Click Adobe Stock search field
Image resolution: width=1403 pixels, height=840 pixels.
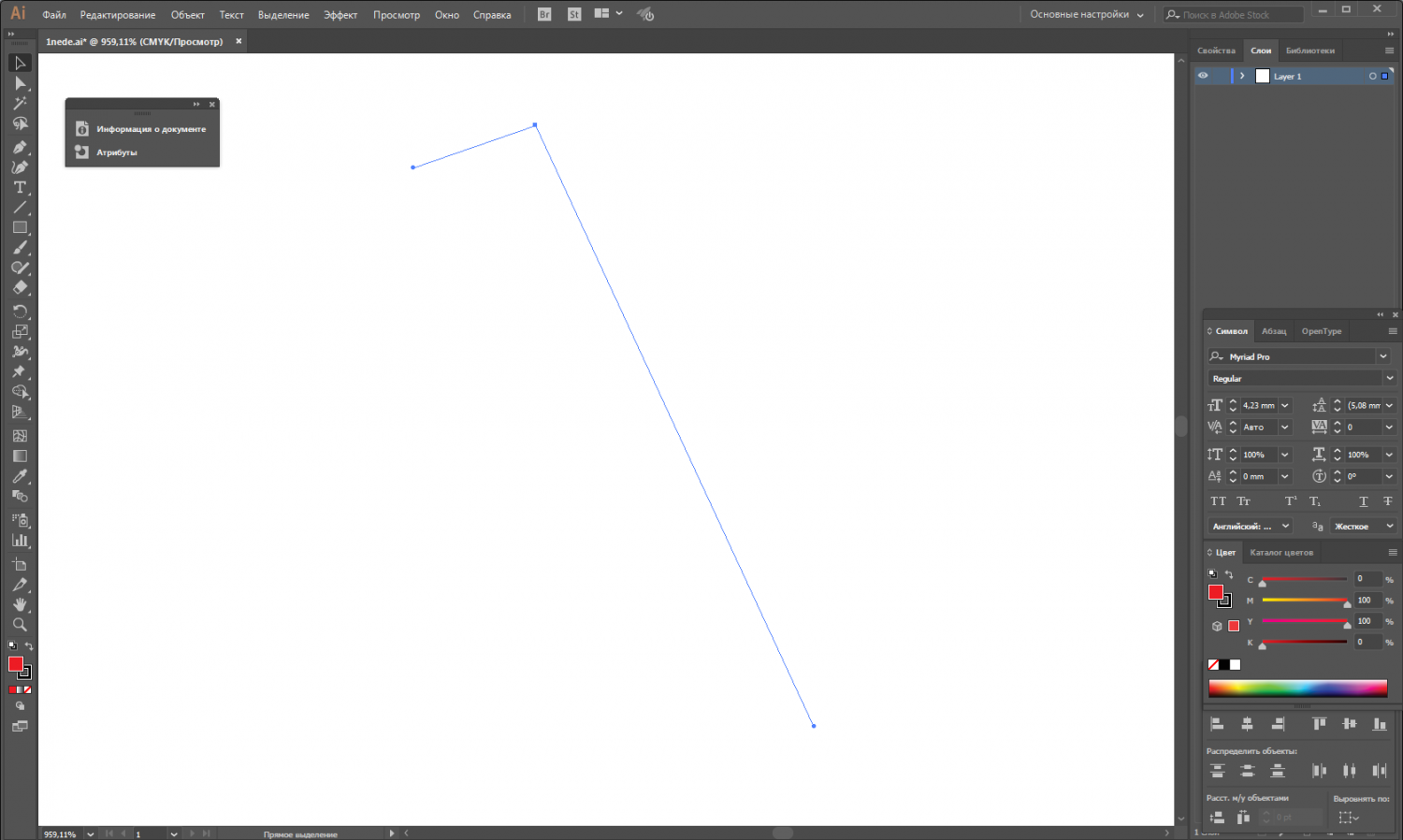[x=1234, y=14]
